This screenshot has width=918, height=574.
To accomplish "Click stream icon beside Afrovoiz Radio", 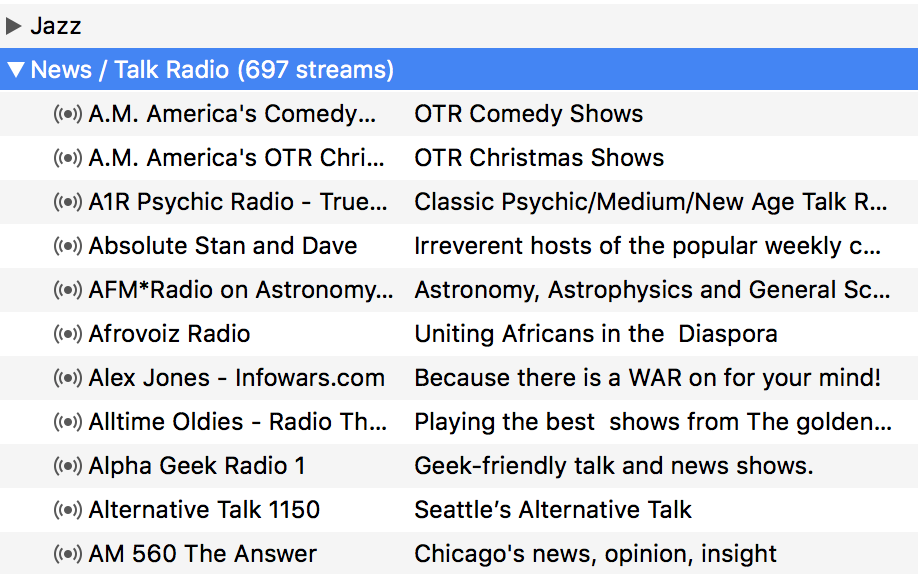I will [68, 333].
